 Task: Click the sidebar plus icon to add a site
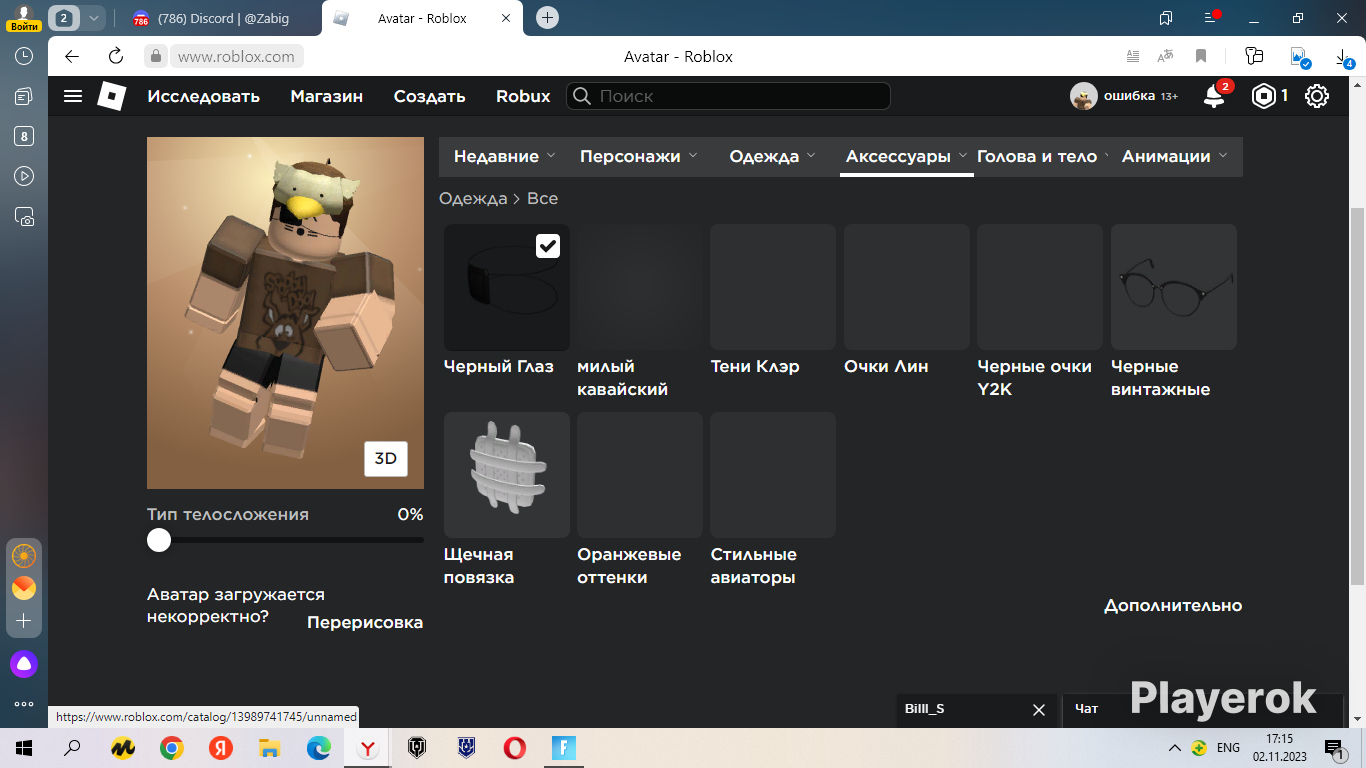tap(24, 621)
